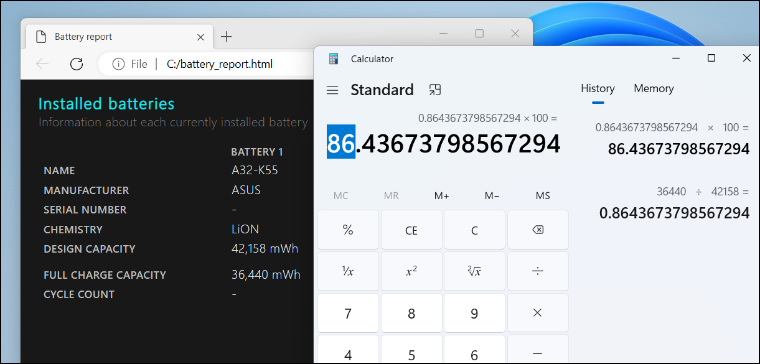The image size is (760, 364).
Task: Maximize the Calculator window
Action: coord(711,59)
